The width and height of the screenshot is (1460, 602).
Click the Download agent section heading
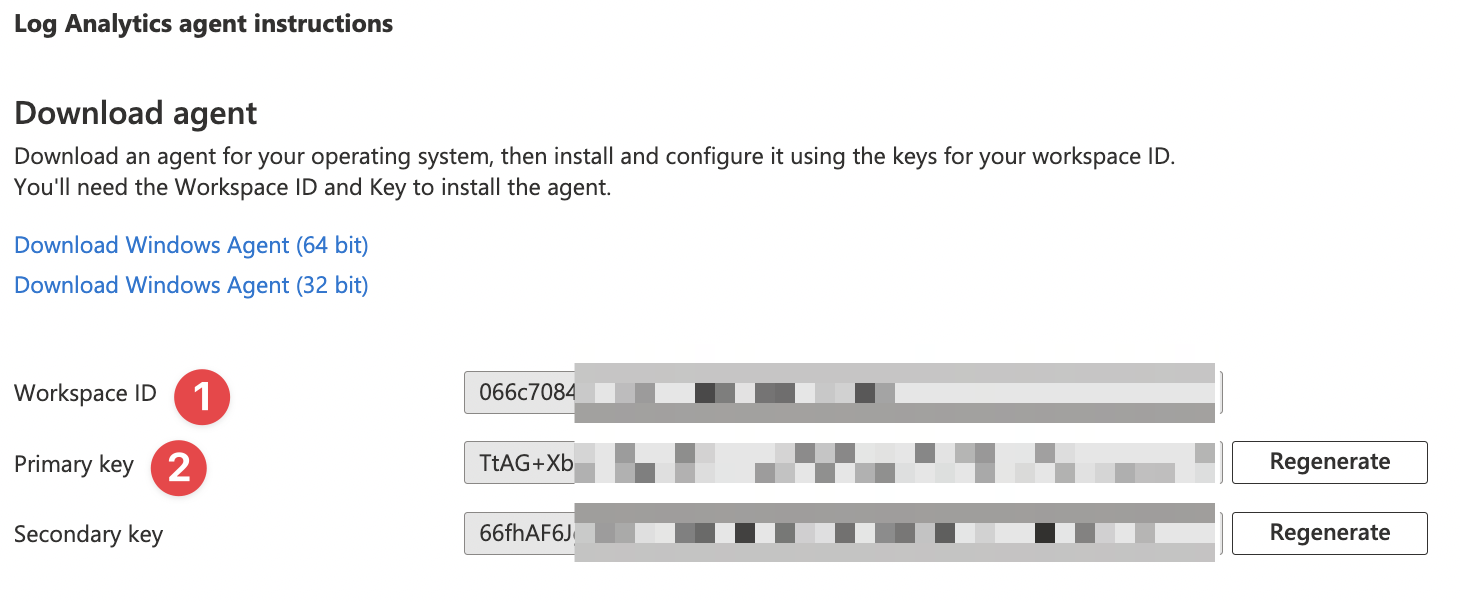(x=135, y=113)
